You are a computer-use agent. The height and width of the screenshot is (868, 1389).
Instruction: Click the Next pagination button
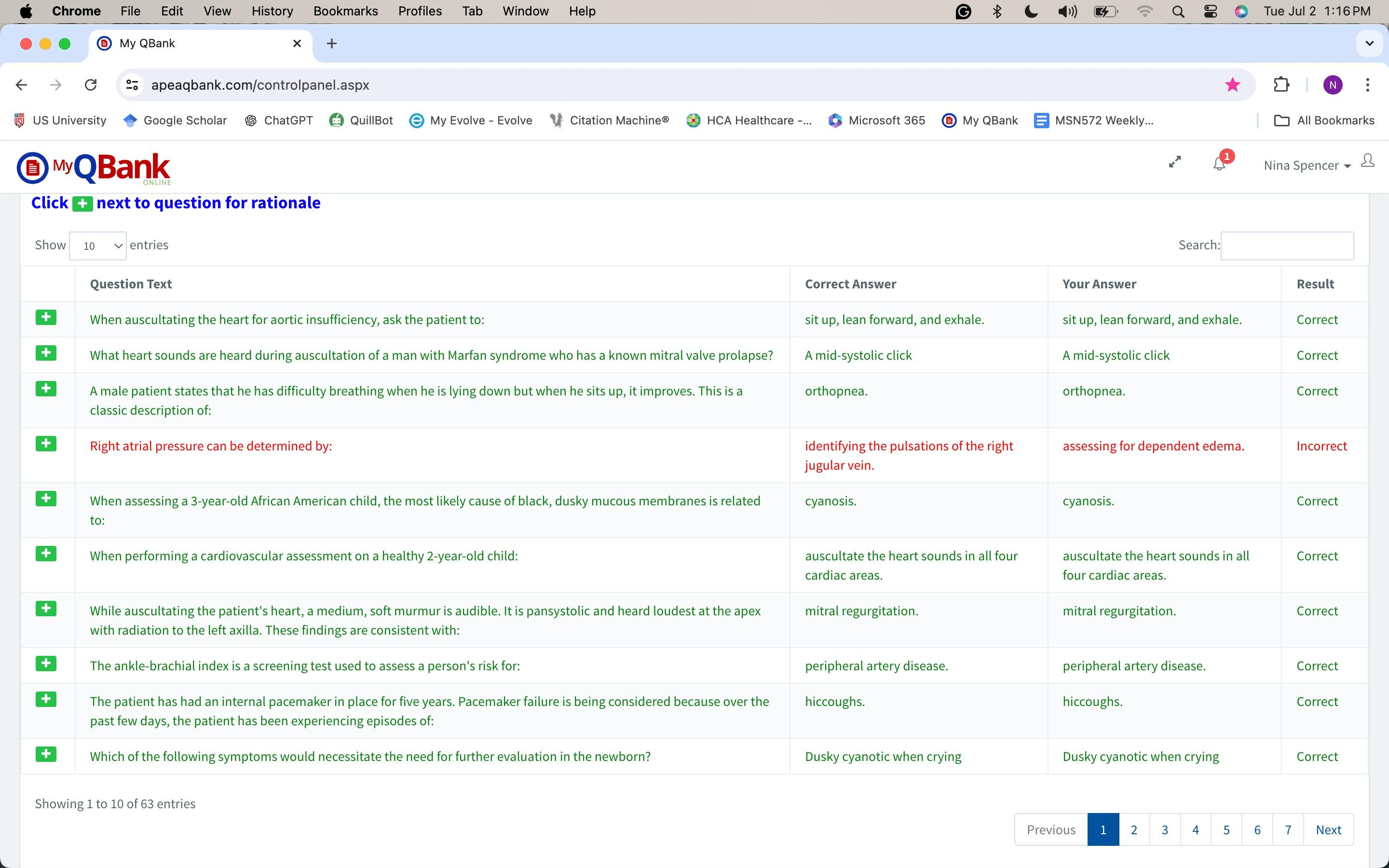tap(1328, 829)
